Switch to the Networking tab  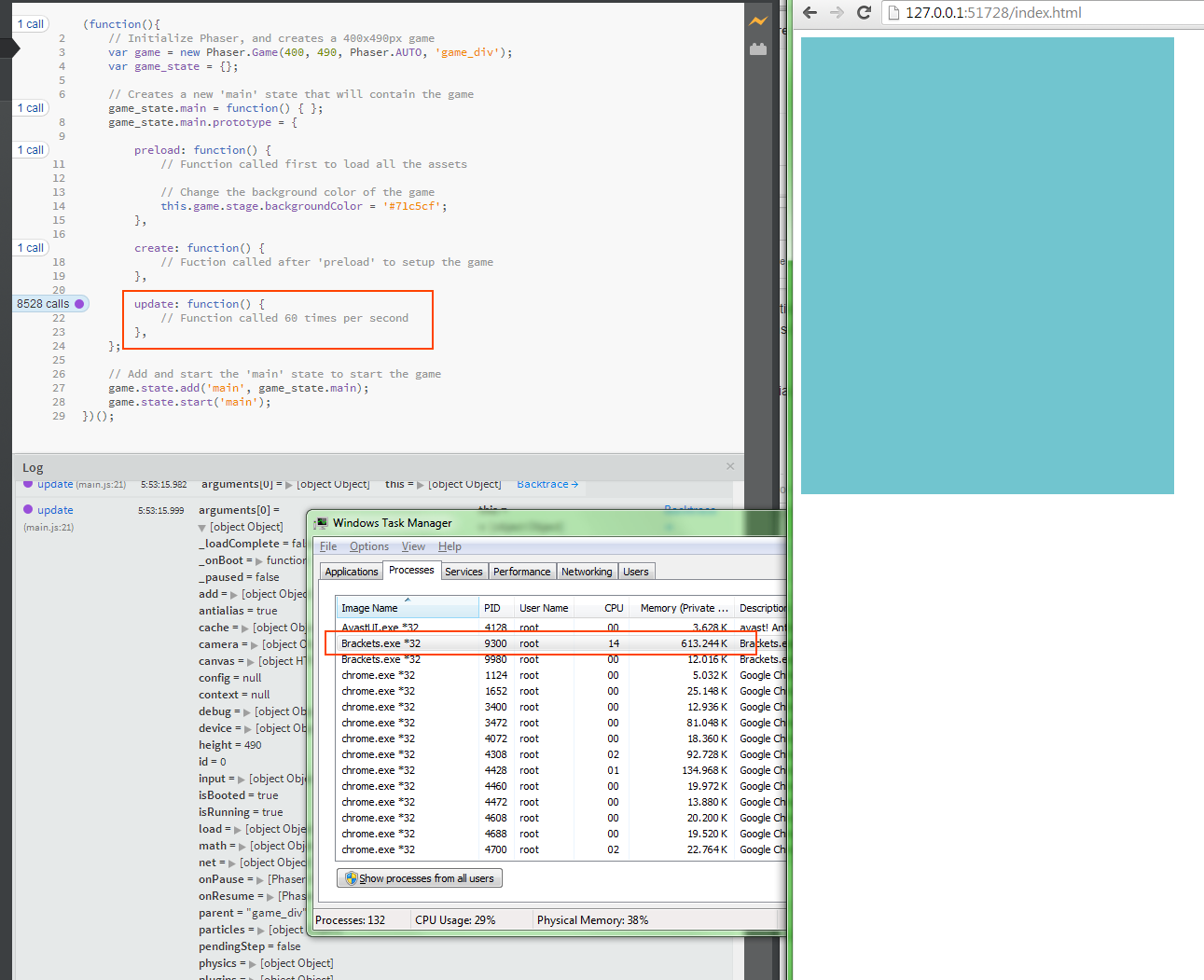point(587,572)
